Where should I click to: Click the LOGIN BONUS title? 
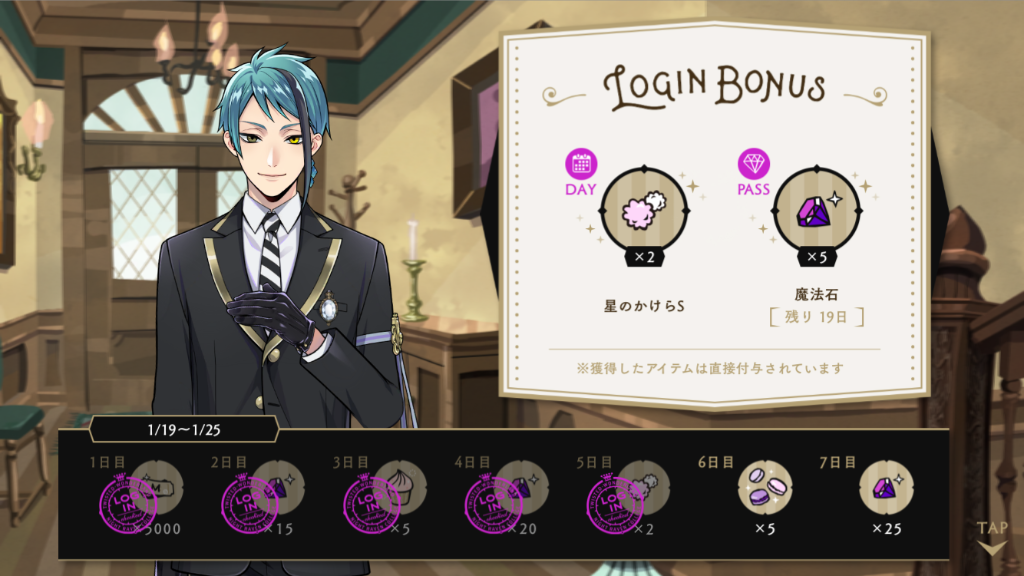pyautogui.click(x=714, y=87)
